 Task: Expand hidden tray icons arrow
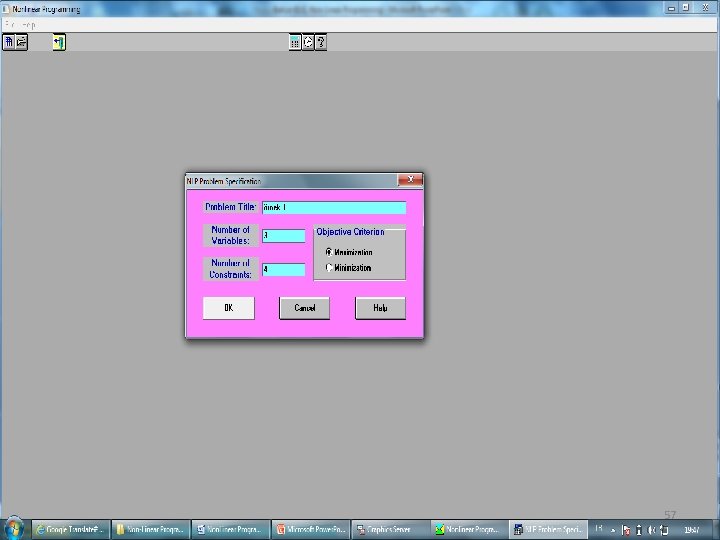[x=613, y=530]
